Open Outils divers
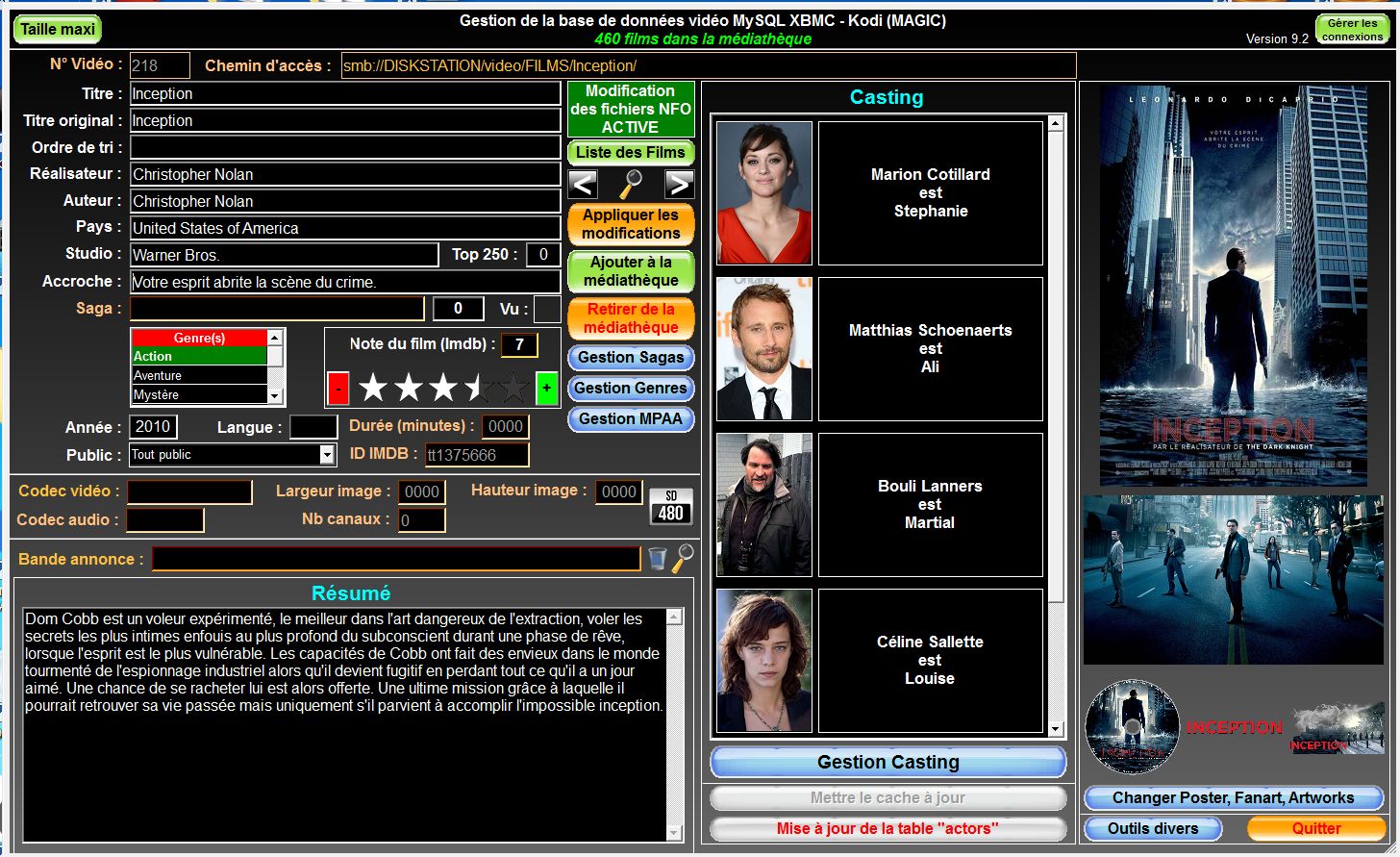The height and width of the screenshot is (857, 1400). 1154,828
